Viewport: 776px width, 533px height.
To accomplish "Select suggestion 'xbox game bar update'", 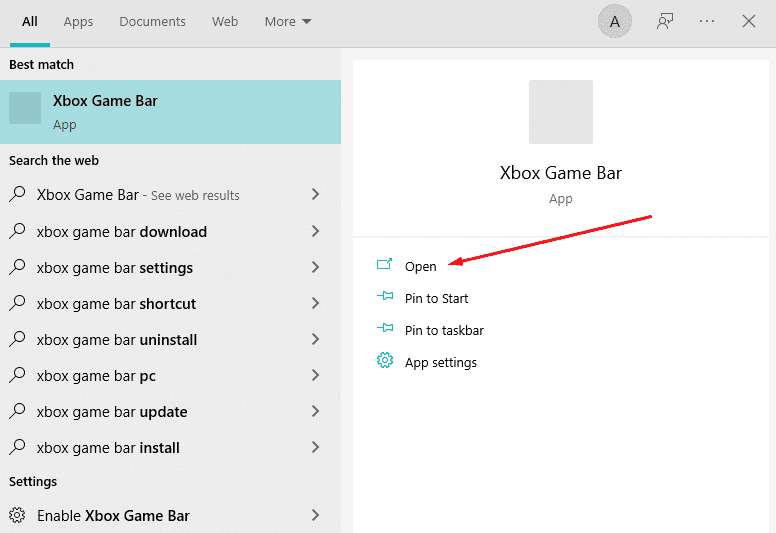I will click(170, 411).
